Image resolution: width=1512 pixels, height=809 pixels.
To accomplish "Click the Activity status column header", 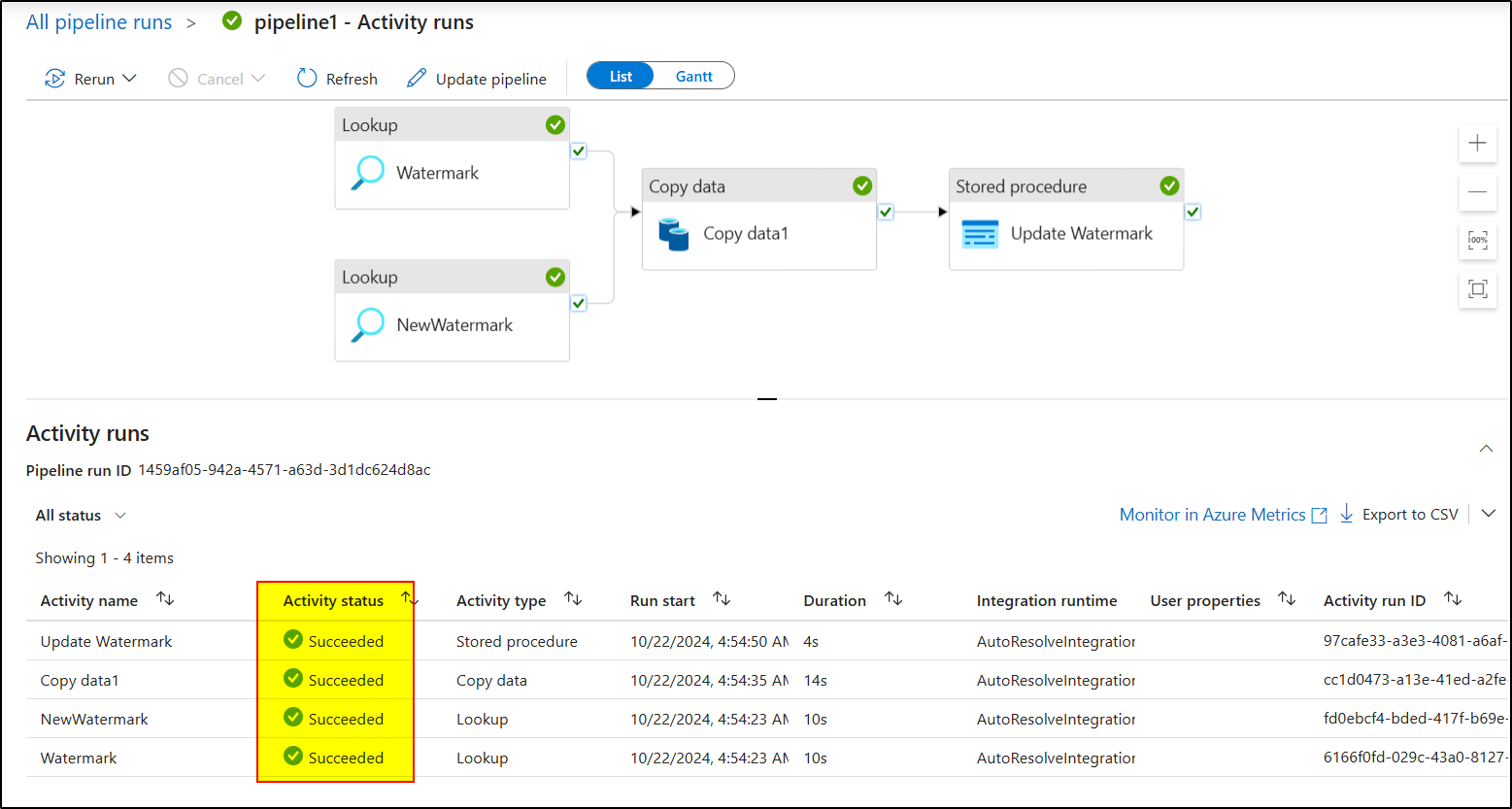I will (x=333, y=601).
